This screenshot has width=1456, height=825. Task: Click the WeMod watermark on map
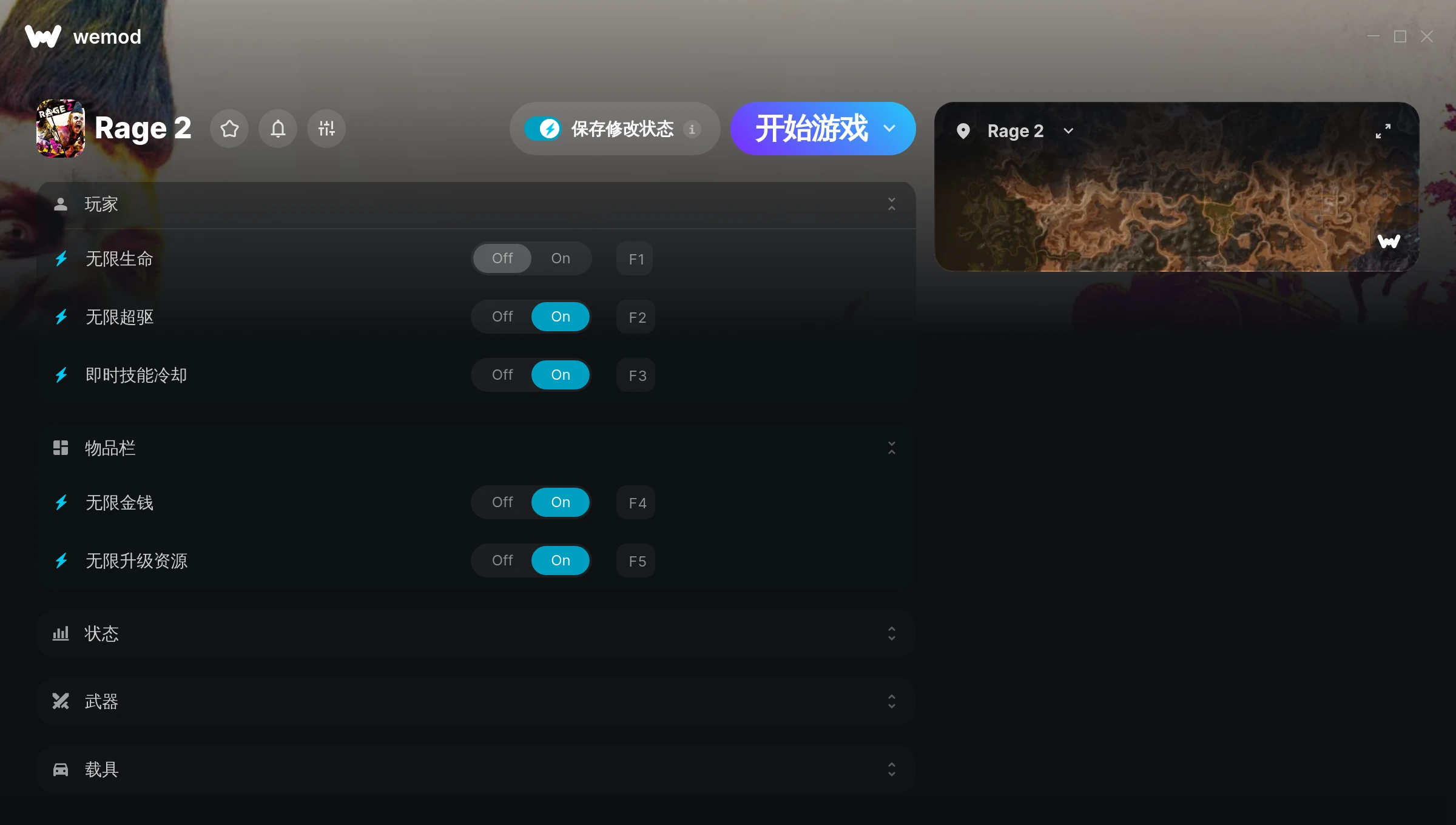click(1389, 241)
